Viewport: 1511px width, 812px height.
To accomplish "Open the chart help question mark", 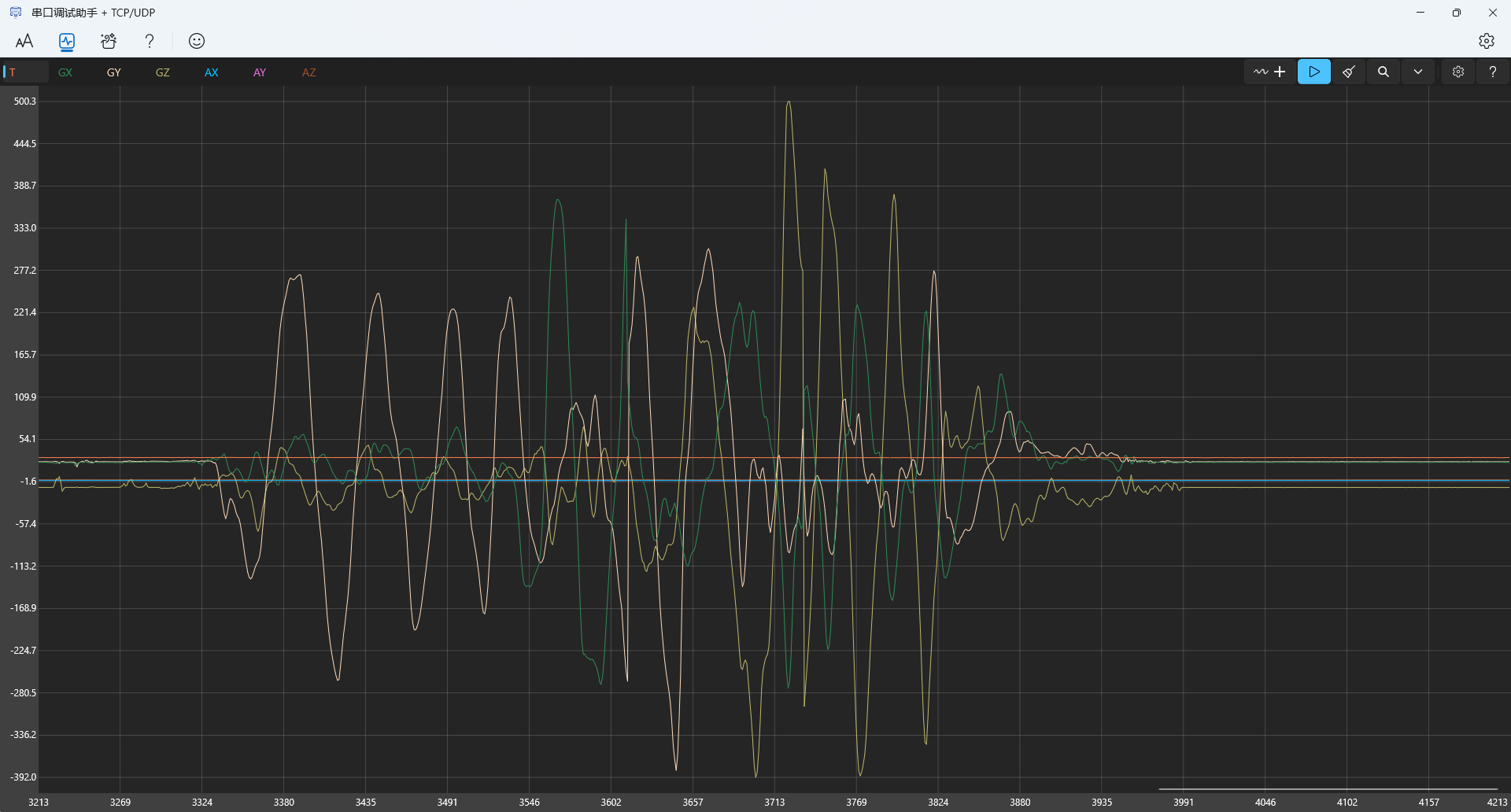I will [x=1493, y=72].
